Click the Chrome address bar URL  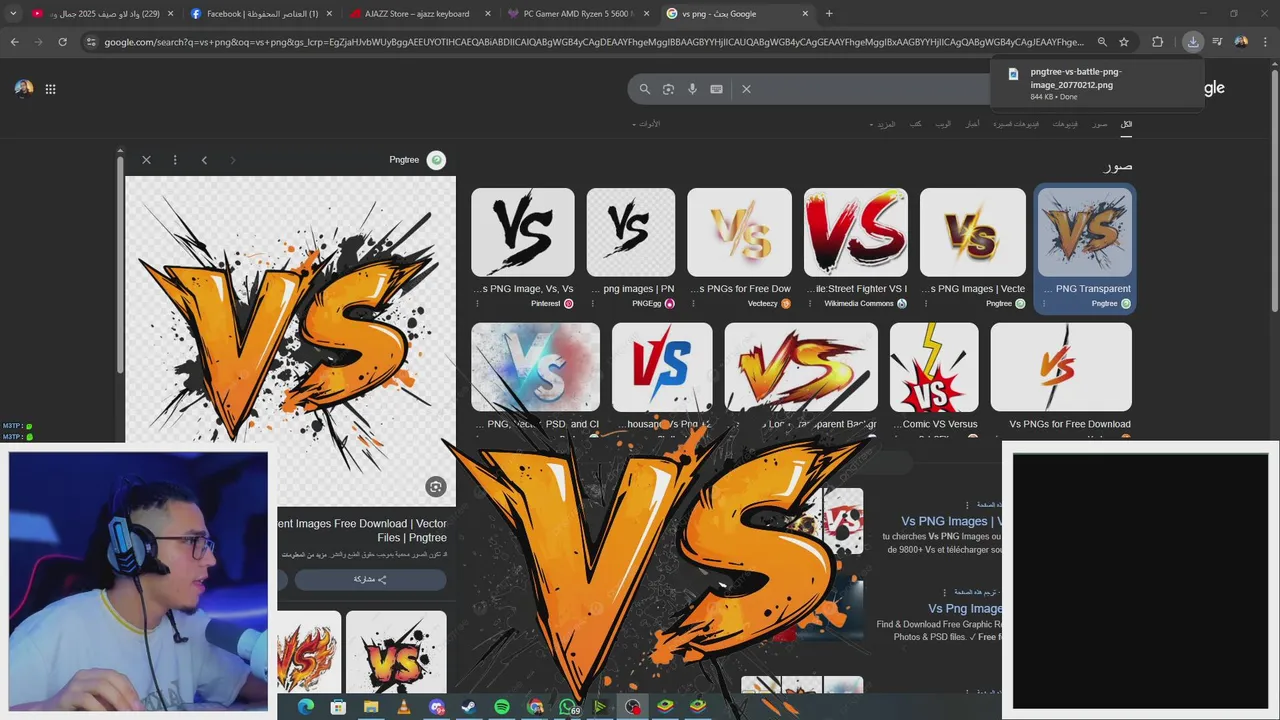593,42
